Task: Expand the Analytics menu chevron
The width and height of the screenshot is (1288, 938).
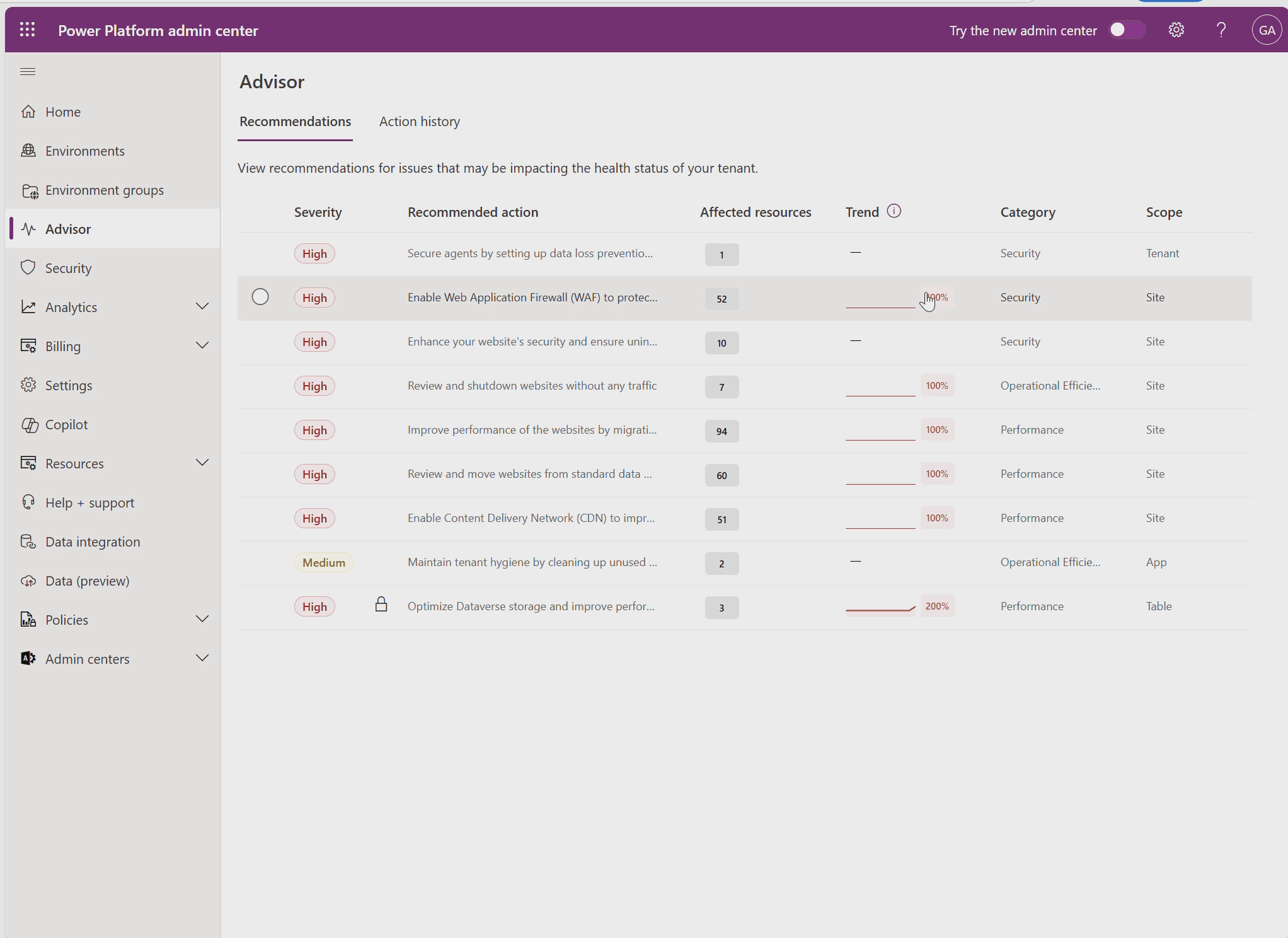Action: 202,306
